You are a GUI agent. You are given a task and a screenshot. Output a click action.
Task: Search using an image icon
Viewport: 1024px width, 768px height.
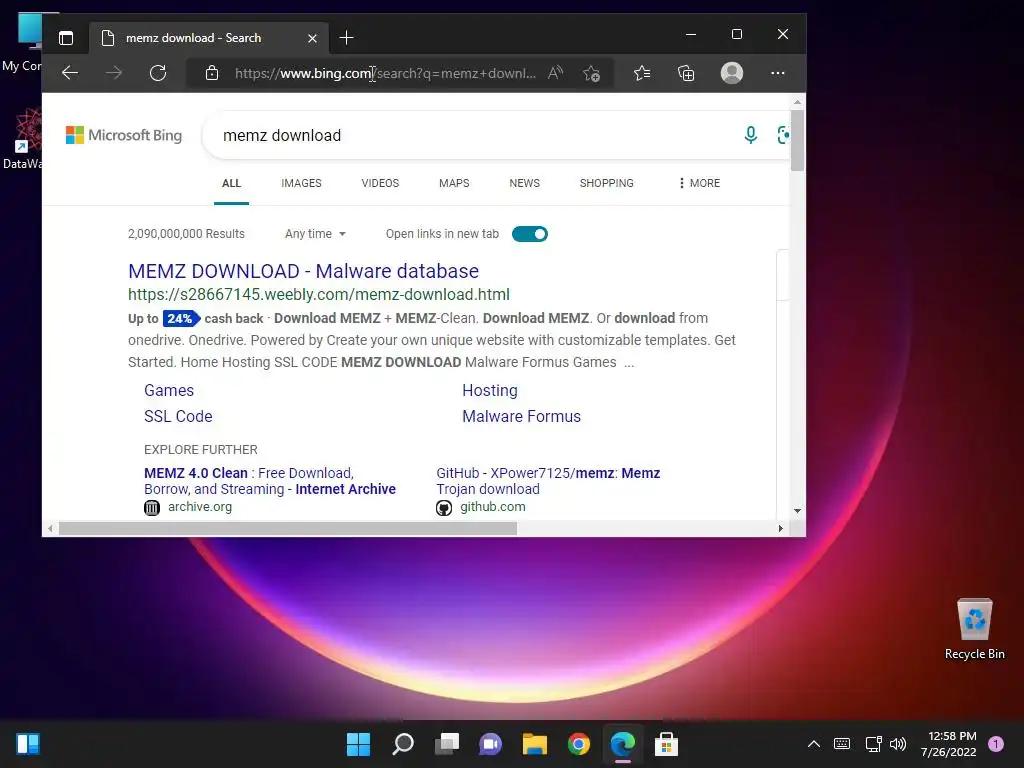click(783, 135)
